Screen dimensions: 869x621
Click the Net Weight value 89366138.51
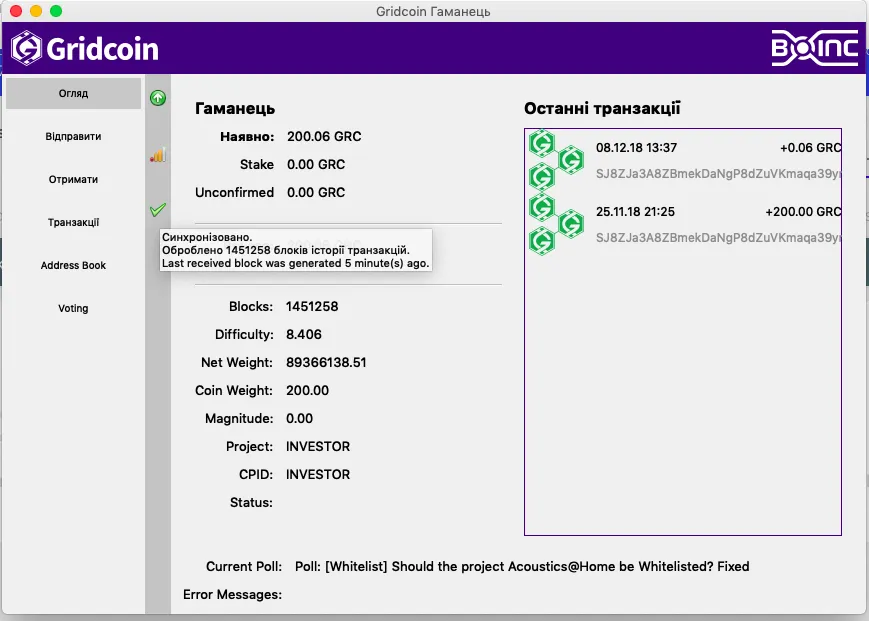coord(326,362)
